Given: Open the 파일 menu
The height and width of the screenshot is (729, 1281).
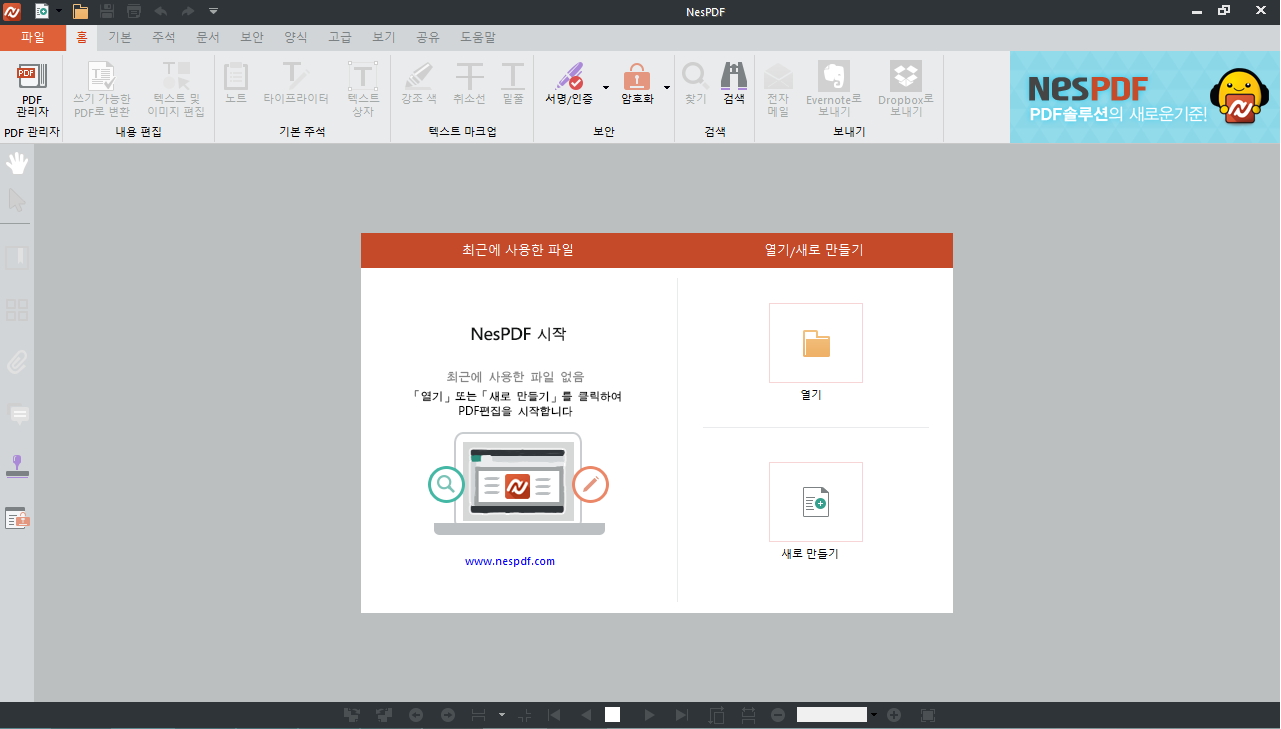Looking at the screenshot, I should click(33, 38).
